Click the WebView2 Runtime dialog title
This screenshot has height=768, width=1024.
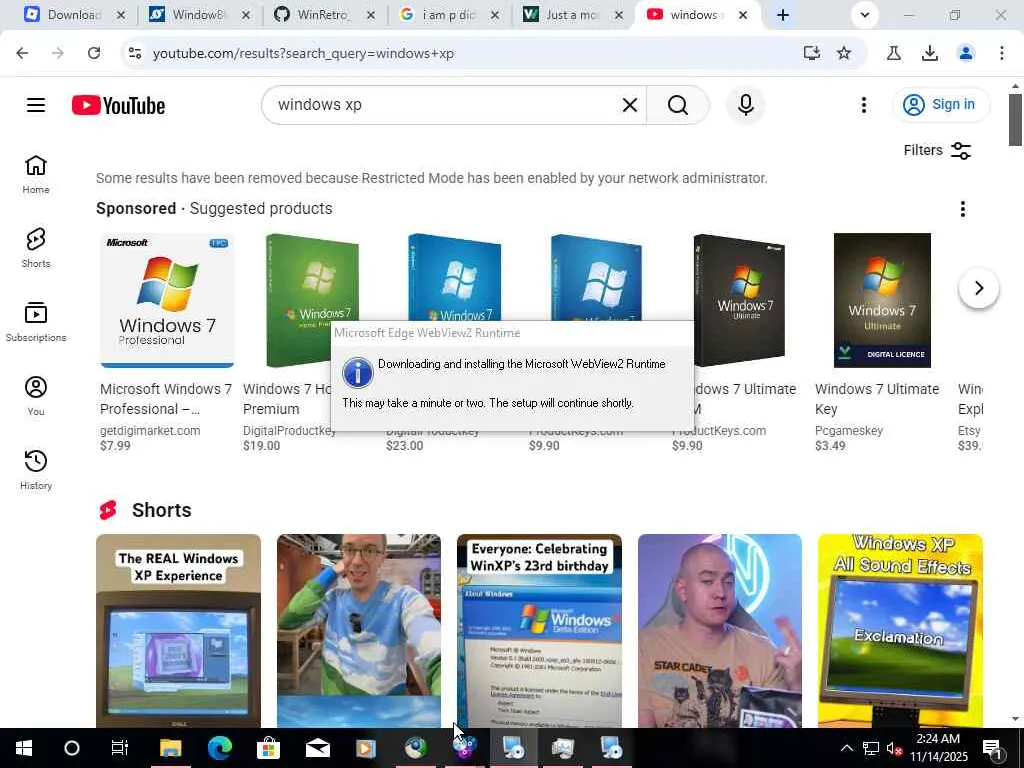point(427,333)
